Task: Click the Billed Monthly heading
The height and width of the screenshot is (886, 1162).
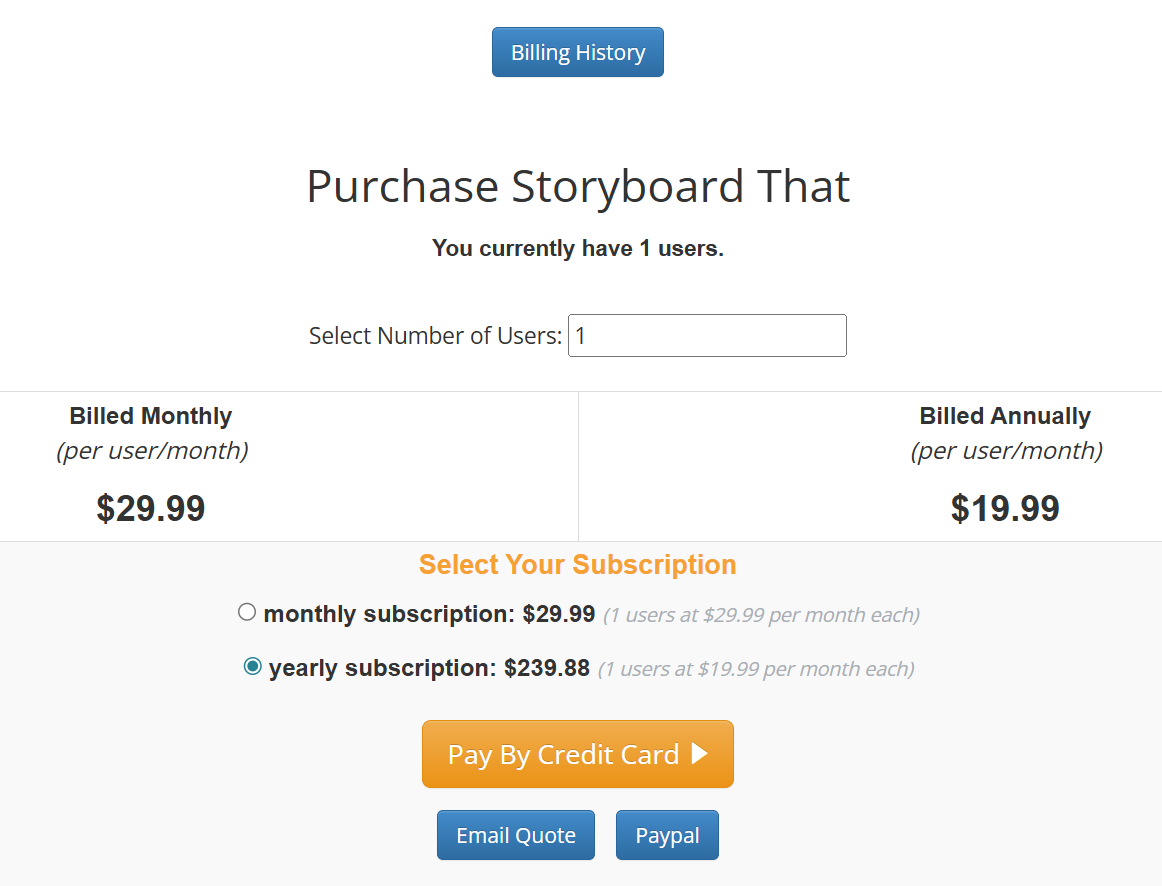Action: point(151,416)
